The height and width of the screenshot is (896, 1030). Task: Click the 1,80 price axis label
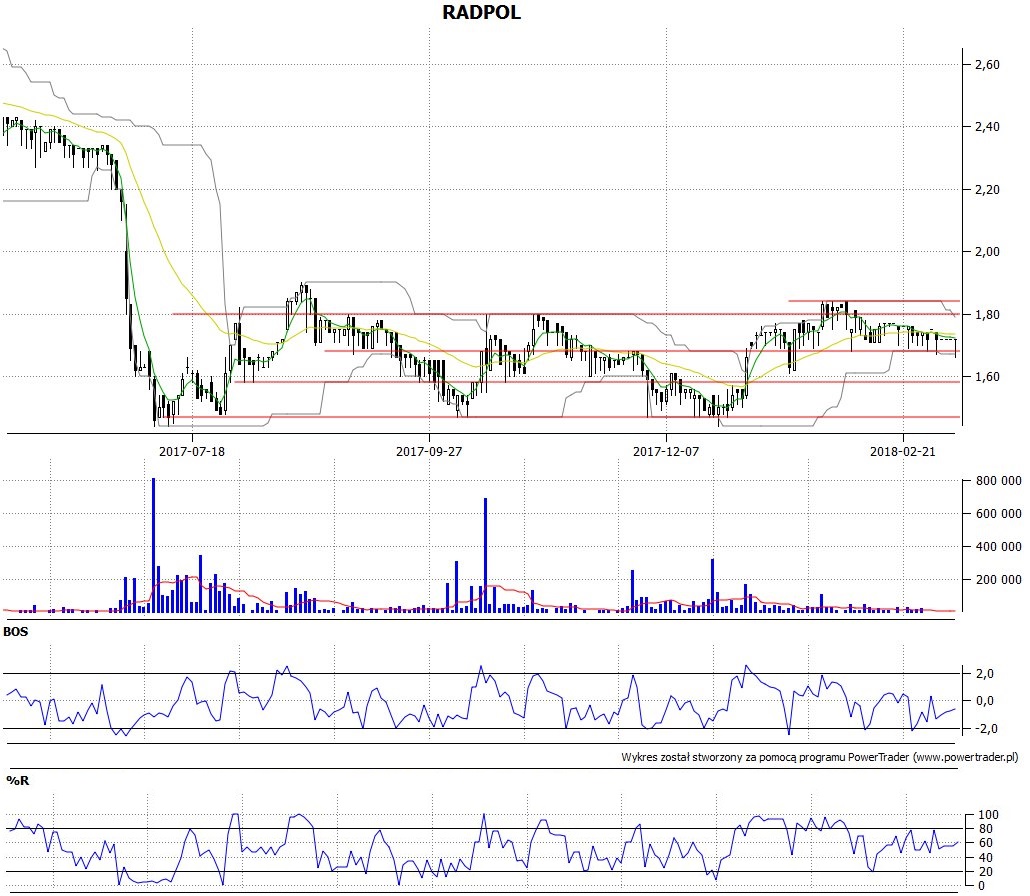click(987, 315)
